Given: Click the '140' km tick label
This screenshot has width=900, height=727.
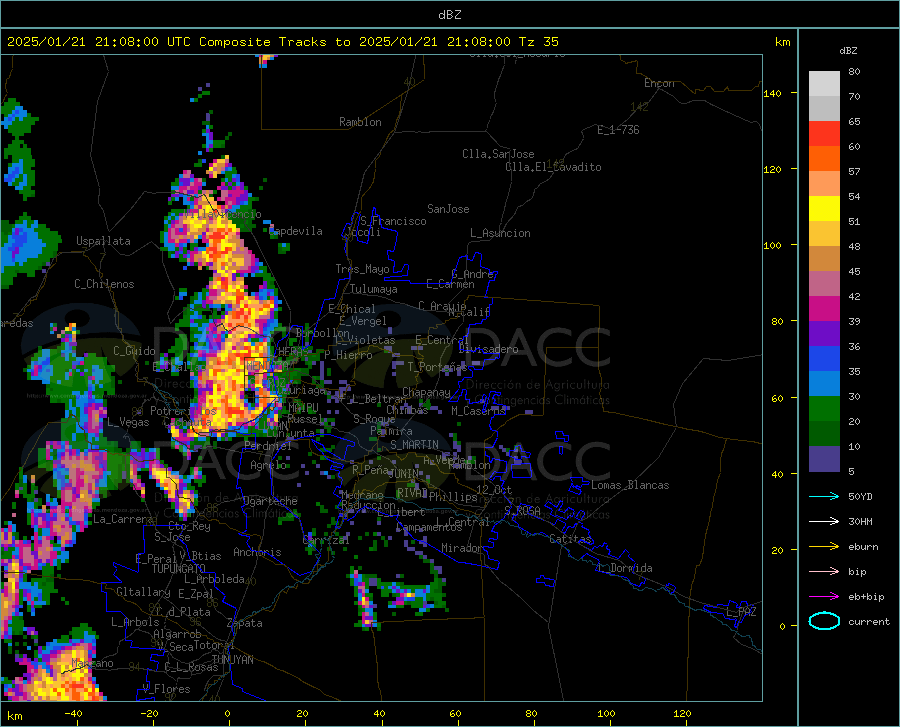Looking at the screenshot, I should pos(772,93).
